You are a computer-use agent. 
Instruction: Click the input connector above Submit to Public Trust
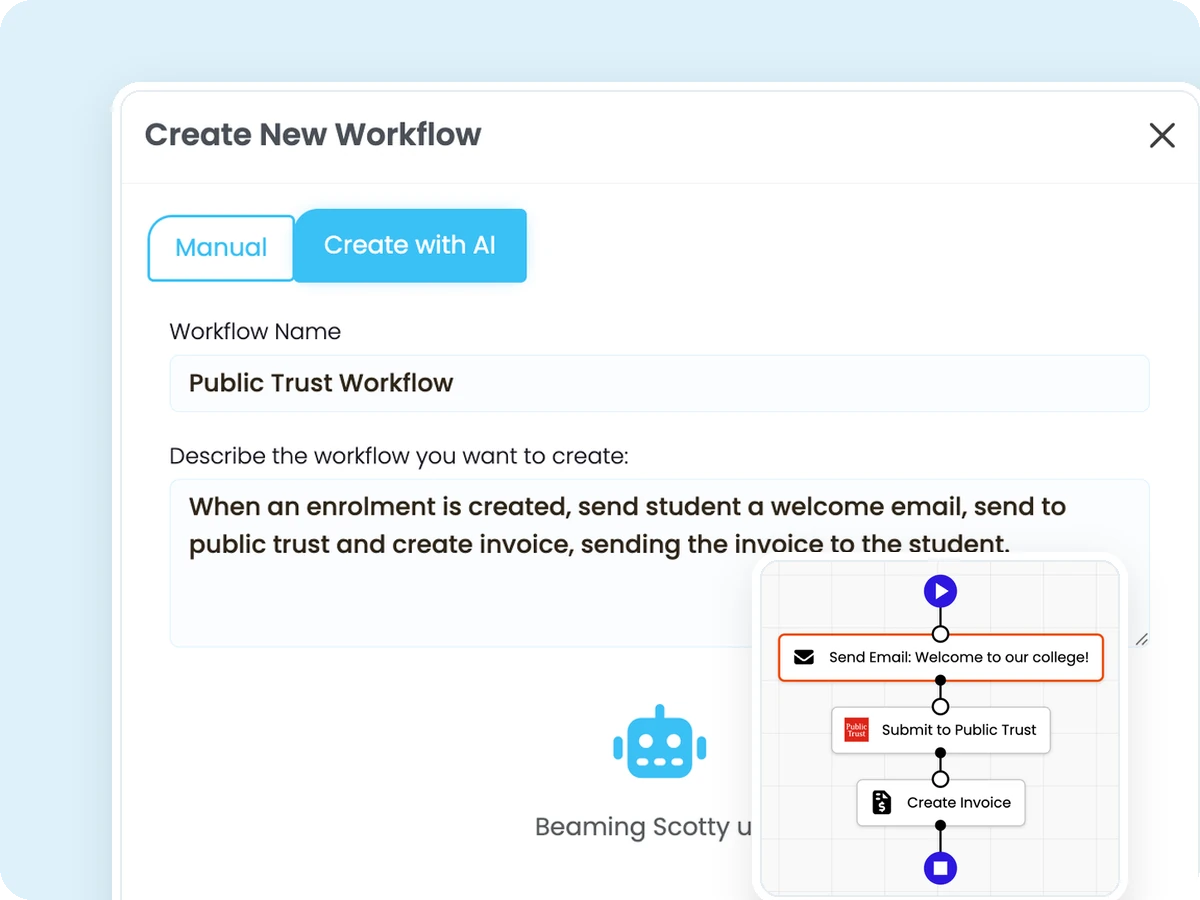[940, 707]
